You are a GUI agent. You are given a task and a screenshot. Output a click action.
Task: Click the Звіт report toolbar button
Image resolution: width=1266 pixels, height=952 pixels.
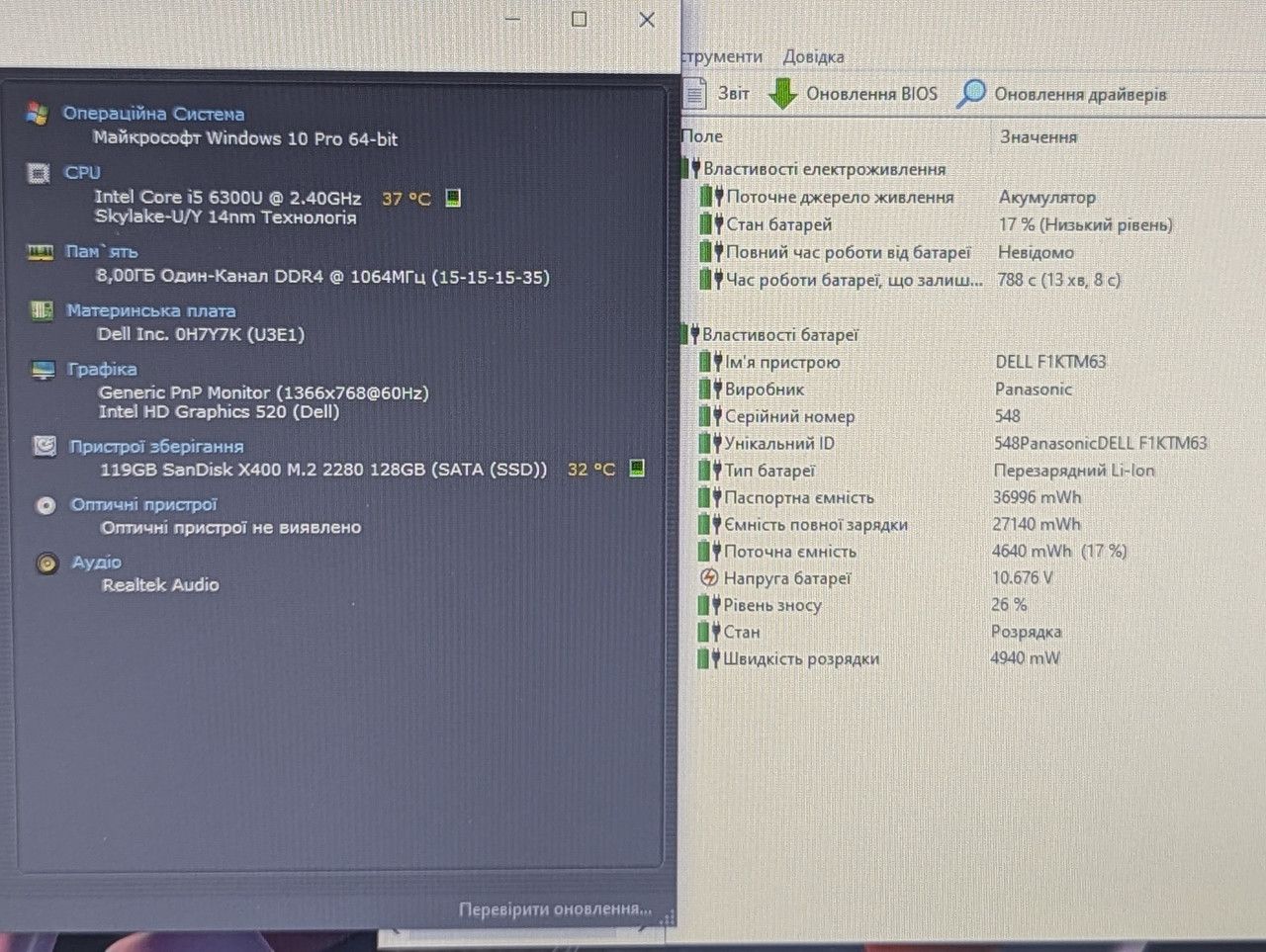[717, 94]
